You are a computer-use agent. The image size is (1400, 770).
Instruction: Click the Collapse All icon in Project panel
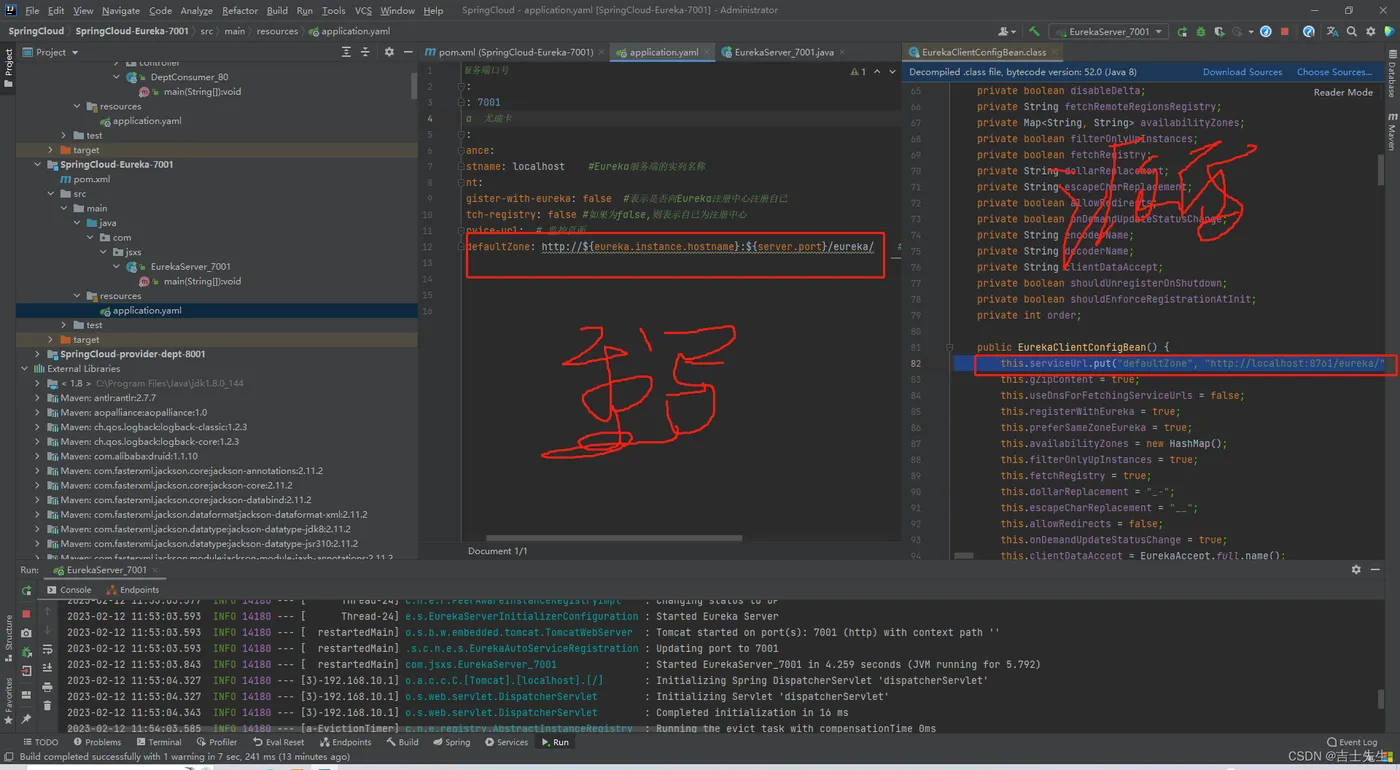(x=367, y=52)
